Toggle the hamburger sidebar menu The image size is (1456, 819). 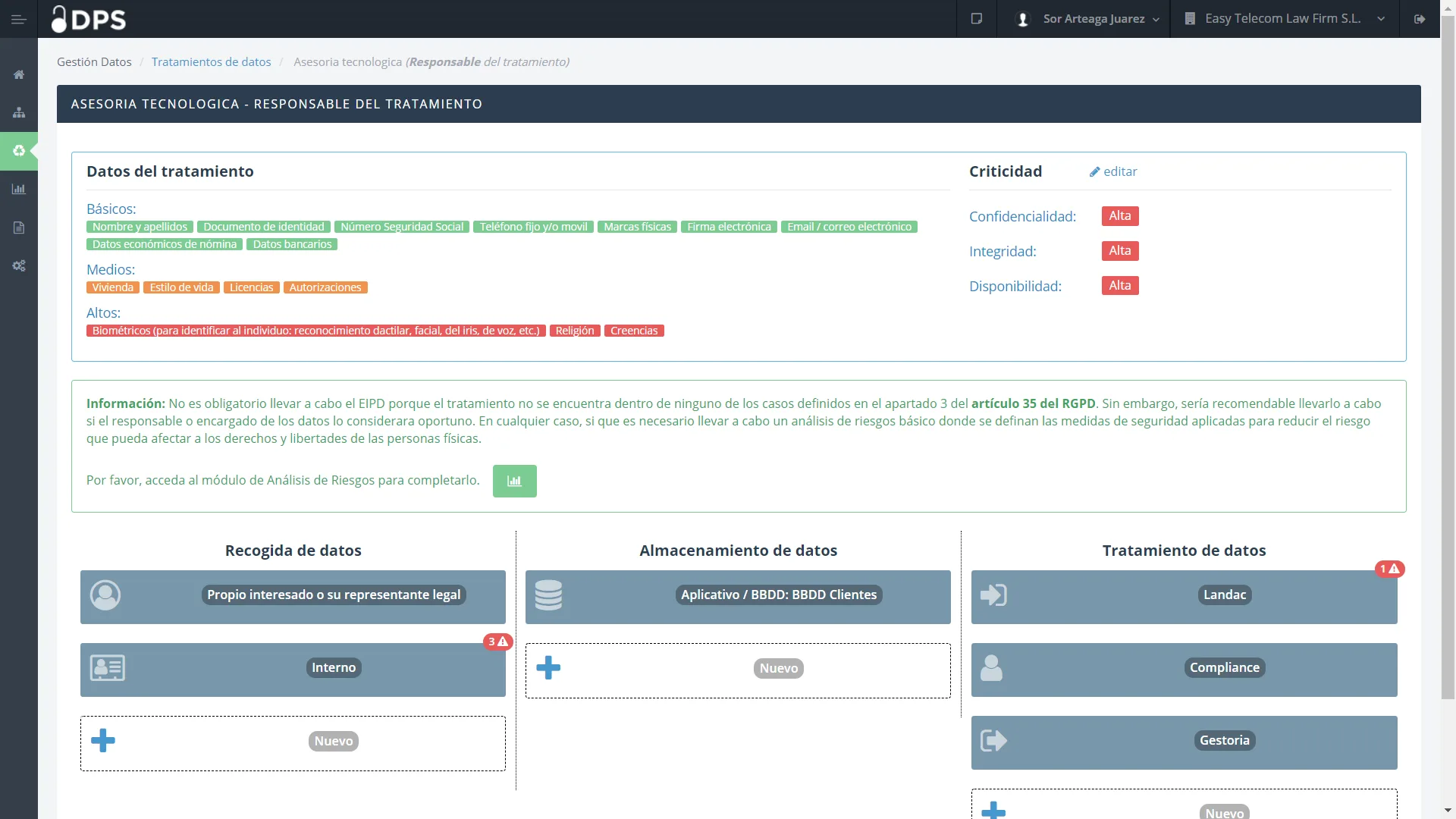(19, 19)
